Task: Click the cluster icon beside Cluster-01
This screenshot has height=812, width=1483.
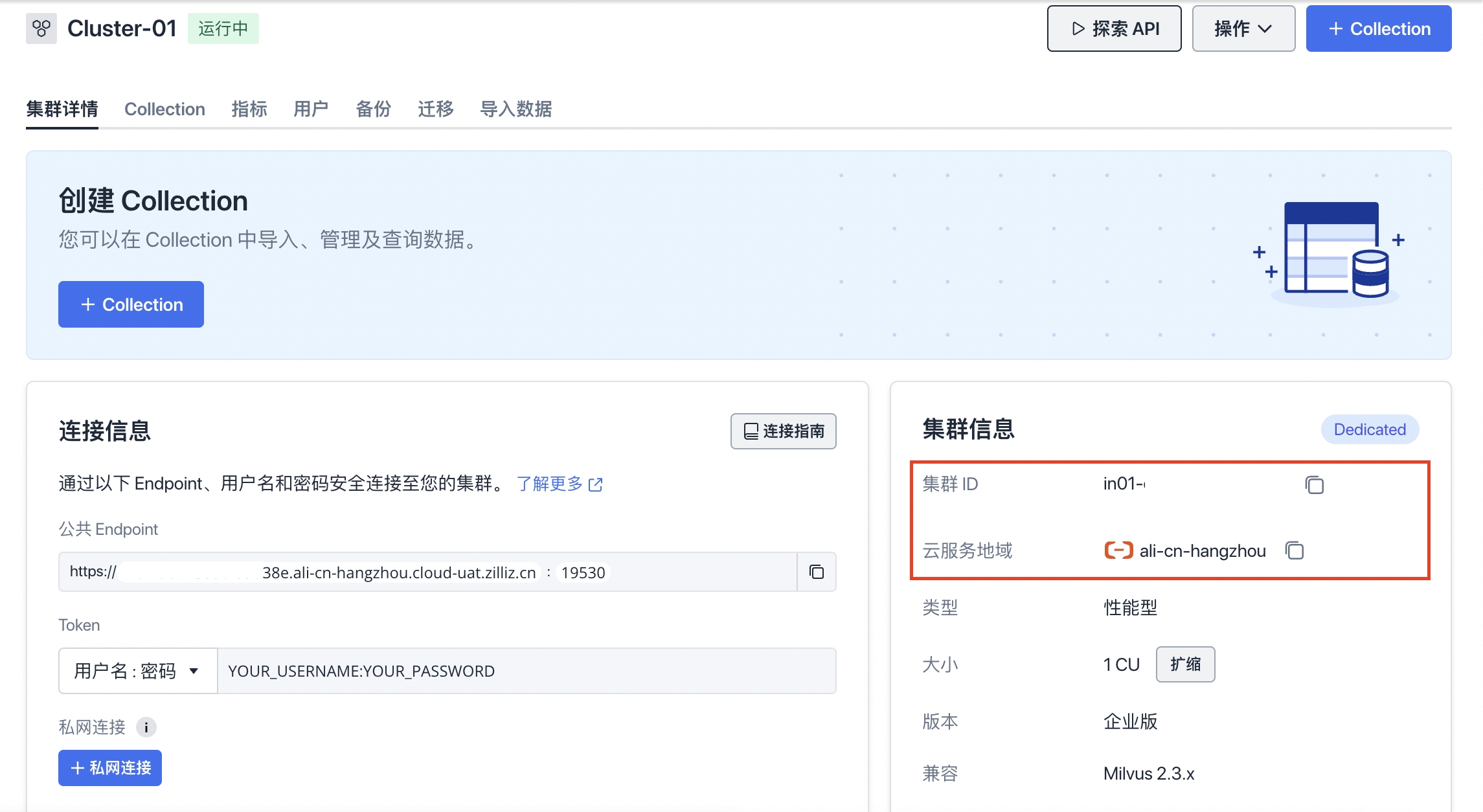Action: [41, 28]
